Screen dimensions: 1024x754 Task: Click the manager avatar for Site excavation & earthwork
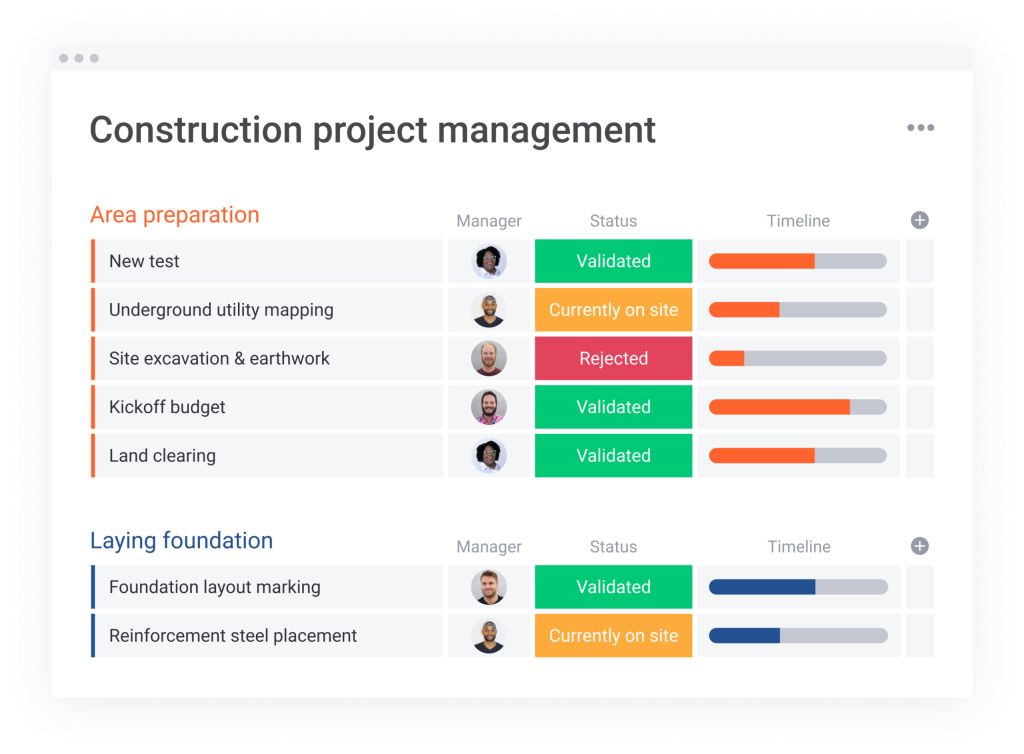click(488, 358)
